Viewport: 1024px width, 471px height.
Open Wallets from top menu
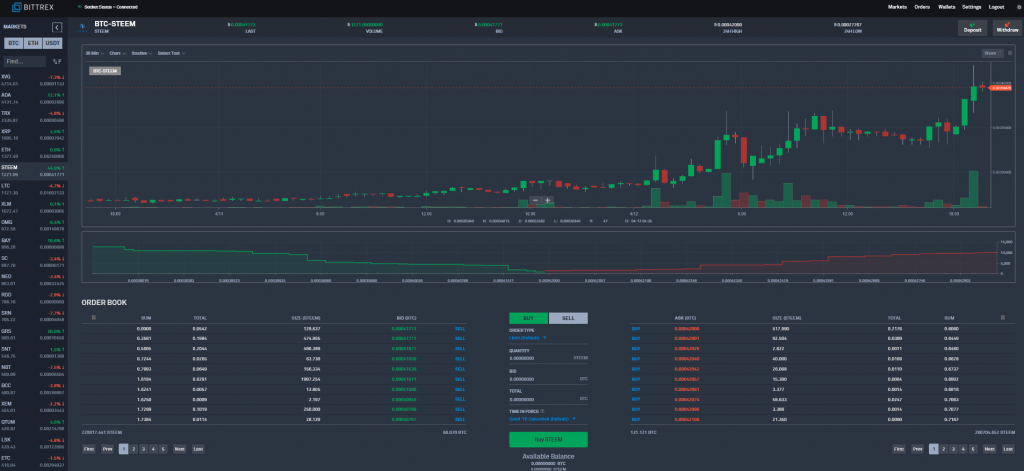coord(944,7)
